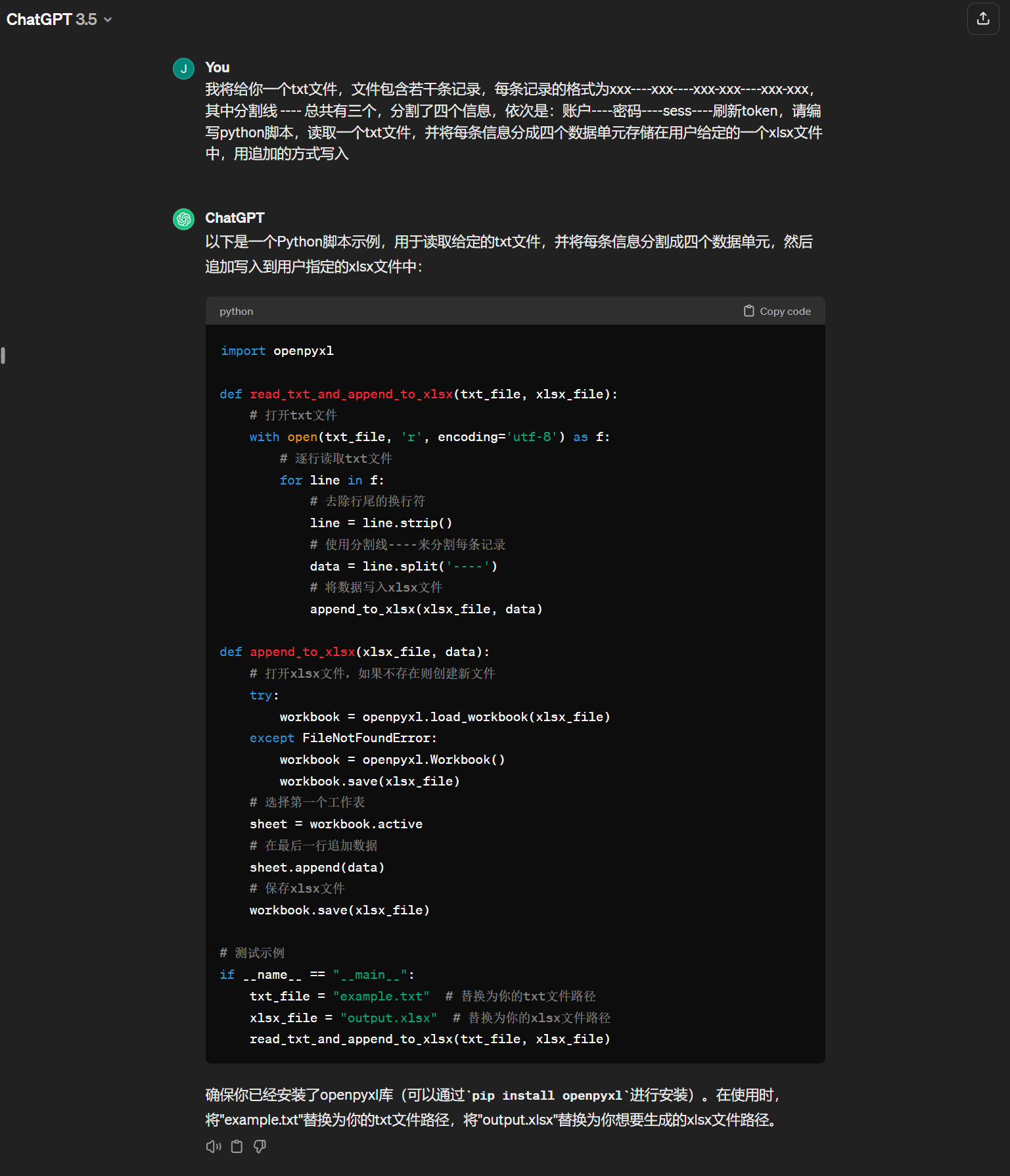This screenshot has height=1176, width=1010.
Task: Click the 'line = line.strip()' code line
Action: tap(381, 523)
